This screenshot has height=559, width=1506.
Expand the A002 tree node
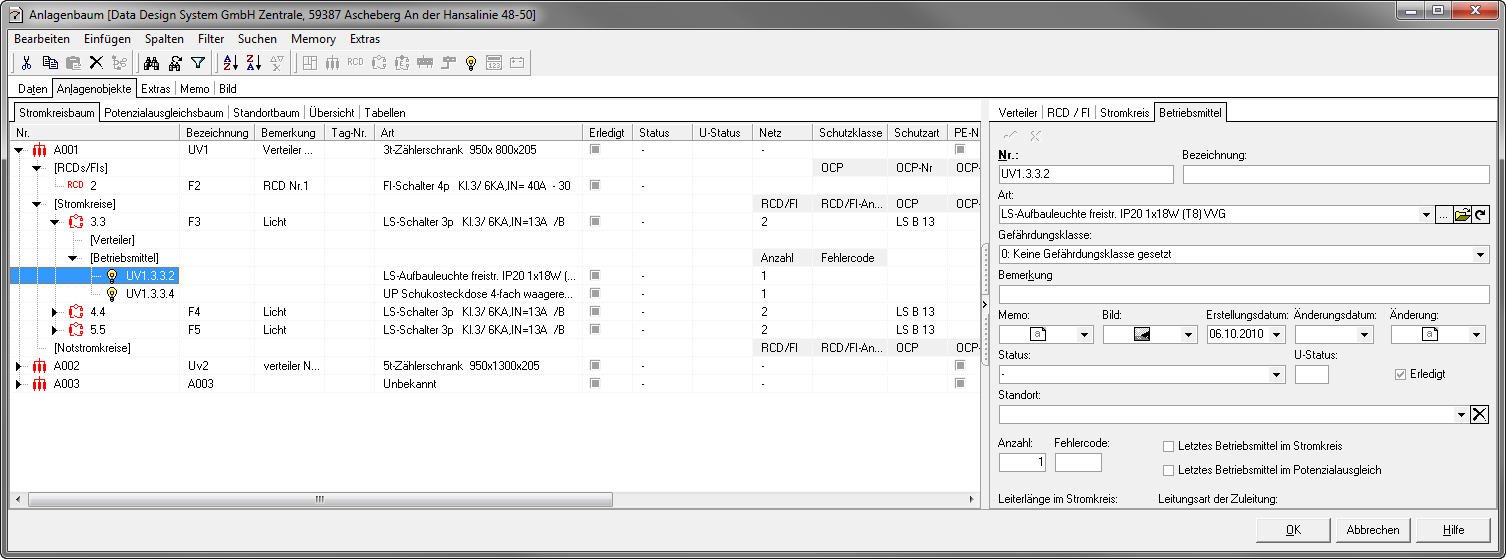coord(18,366)
